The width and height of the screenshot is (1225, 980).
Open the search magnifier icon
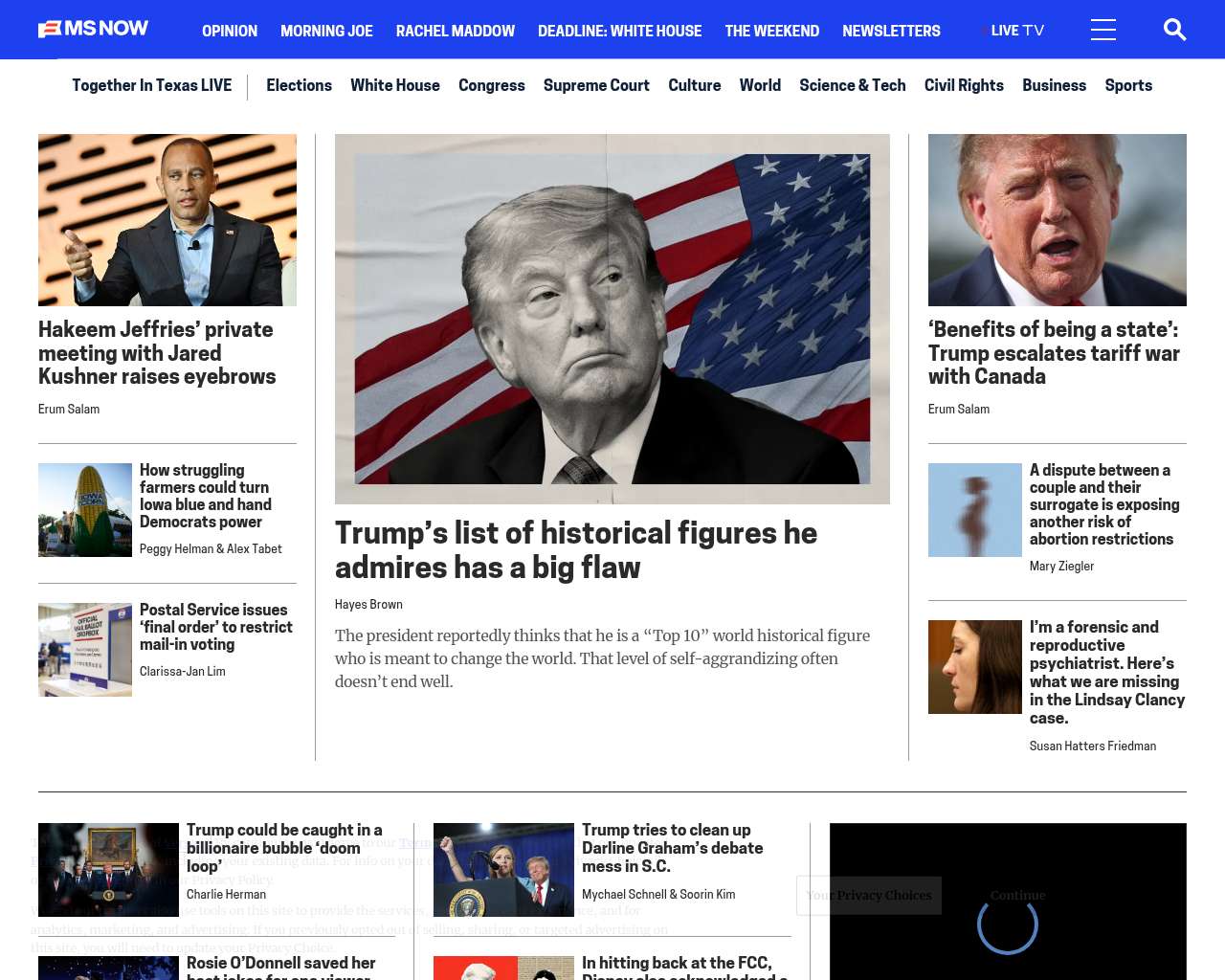(1174, 30)
